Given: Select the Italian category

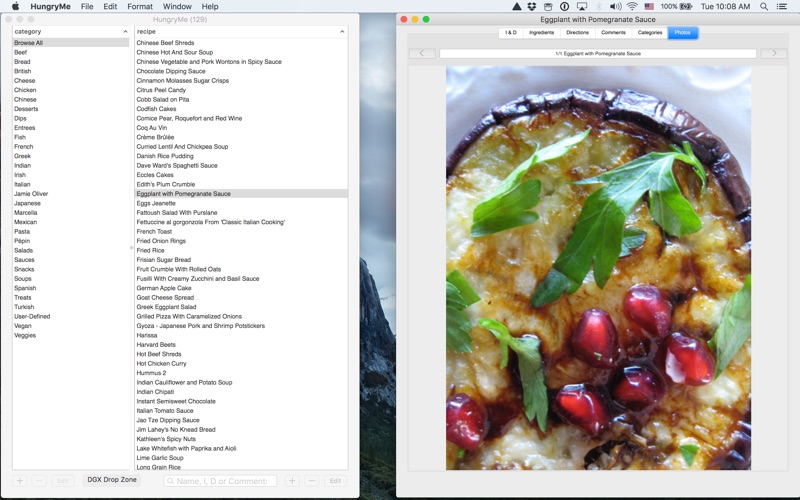Looking at the screenshot, I should pyautogui.click(x=70, y=184).
